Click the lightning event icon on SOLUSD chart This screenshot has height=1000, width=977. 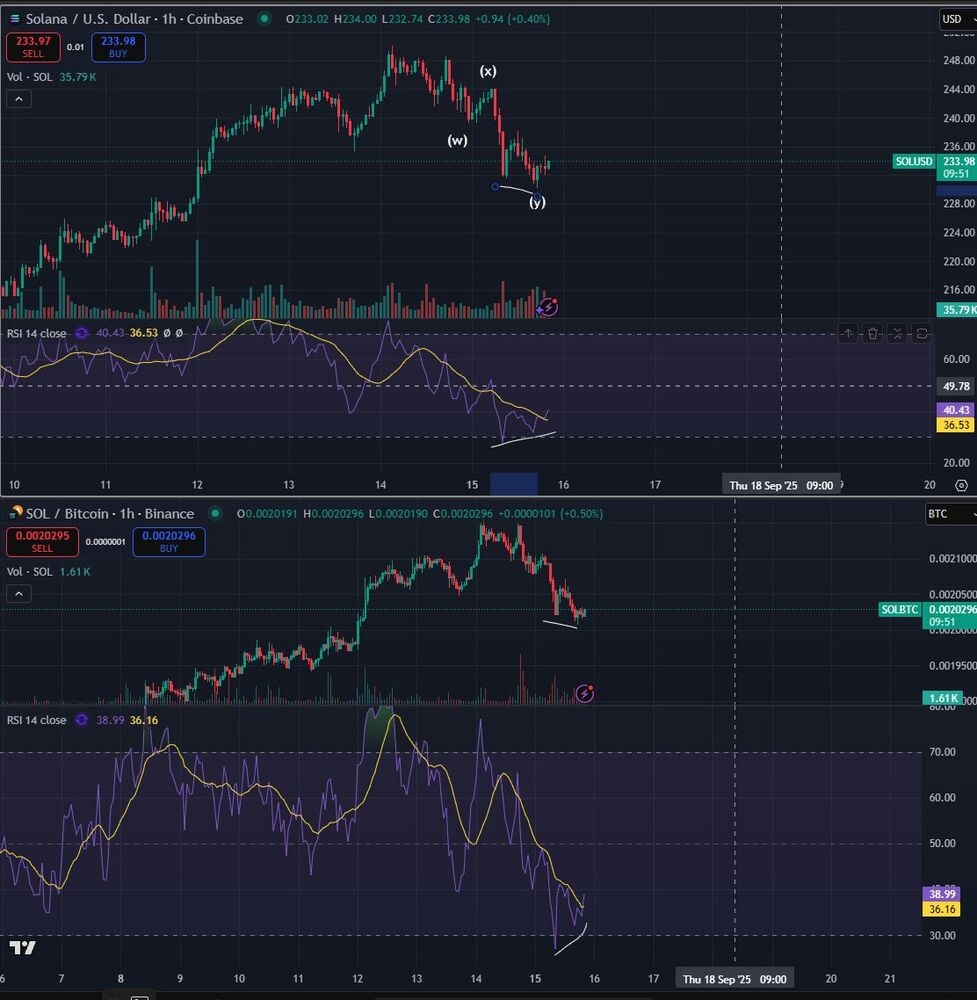(548, 307)
